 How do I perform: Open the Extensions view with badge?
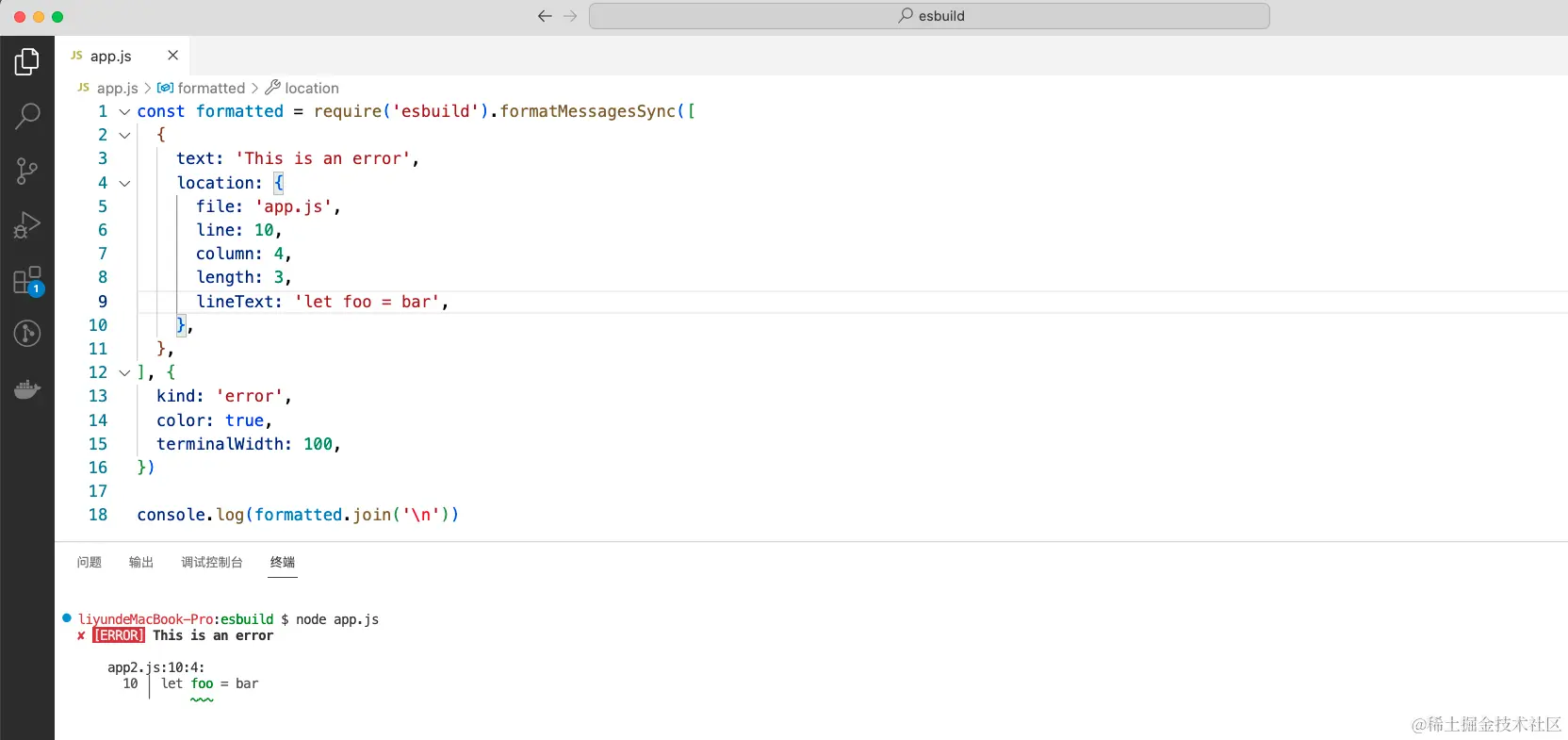coord(27,280)
